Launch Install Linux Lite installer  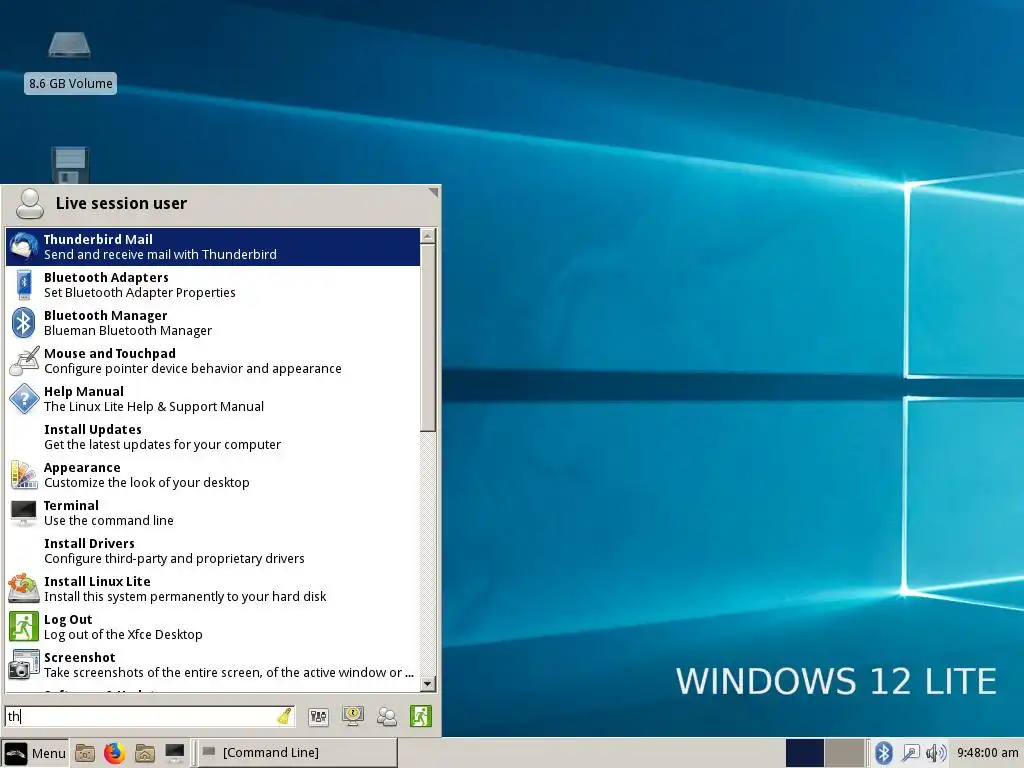pos(213,588)
